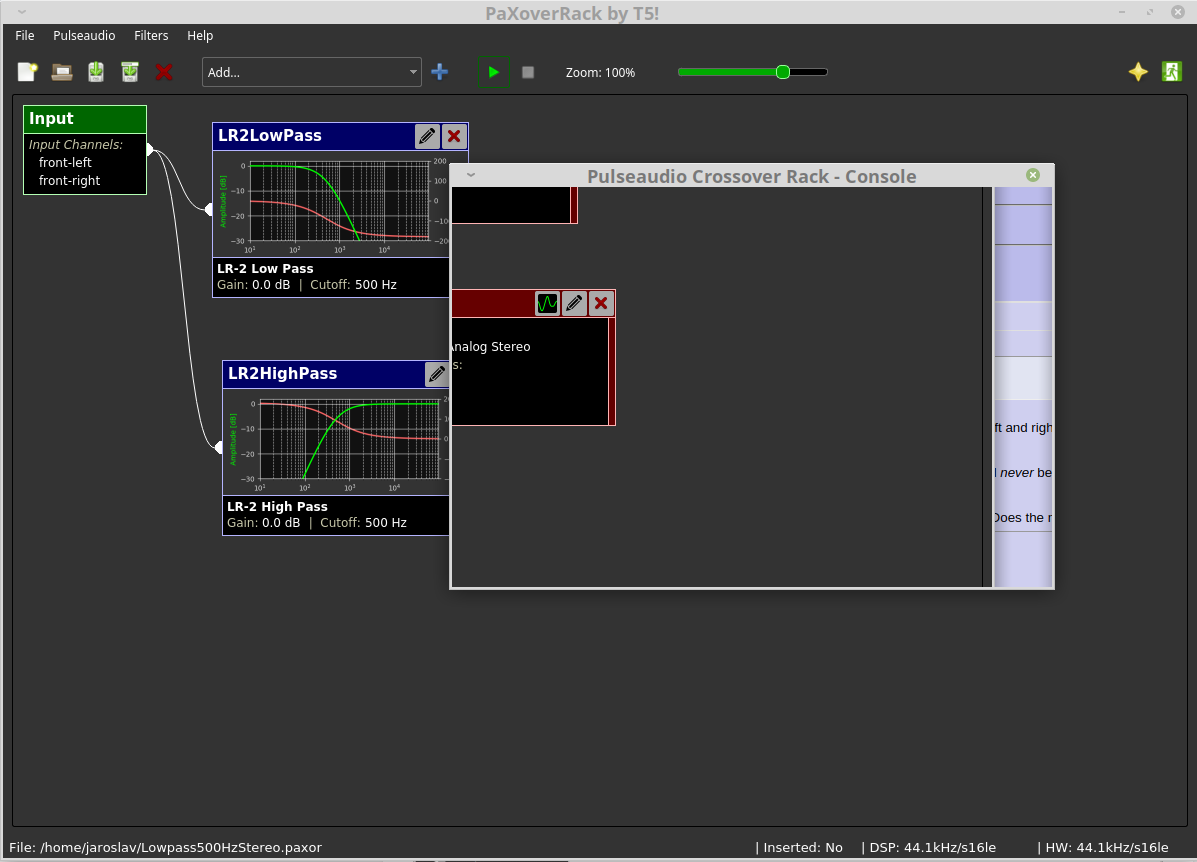Image resolution: width=1197 pixels, height=862 pixels.
Task: Click the main window title bar chevron
Action: (21, 11)
